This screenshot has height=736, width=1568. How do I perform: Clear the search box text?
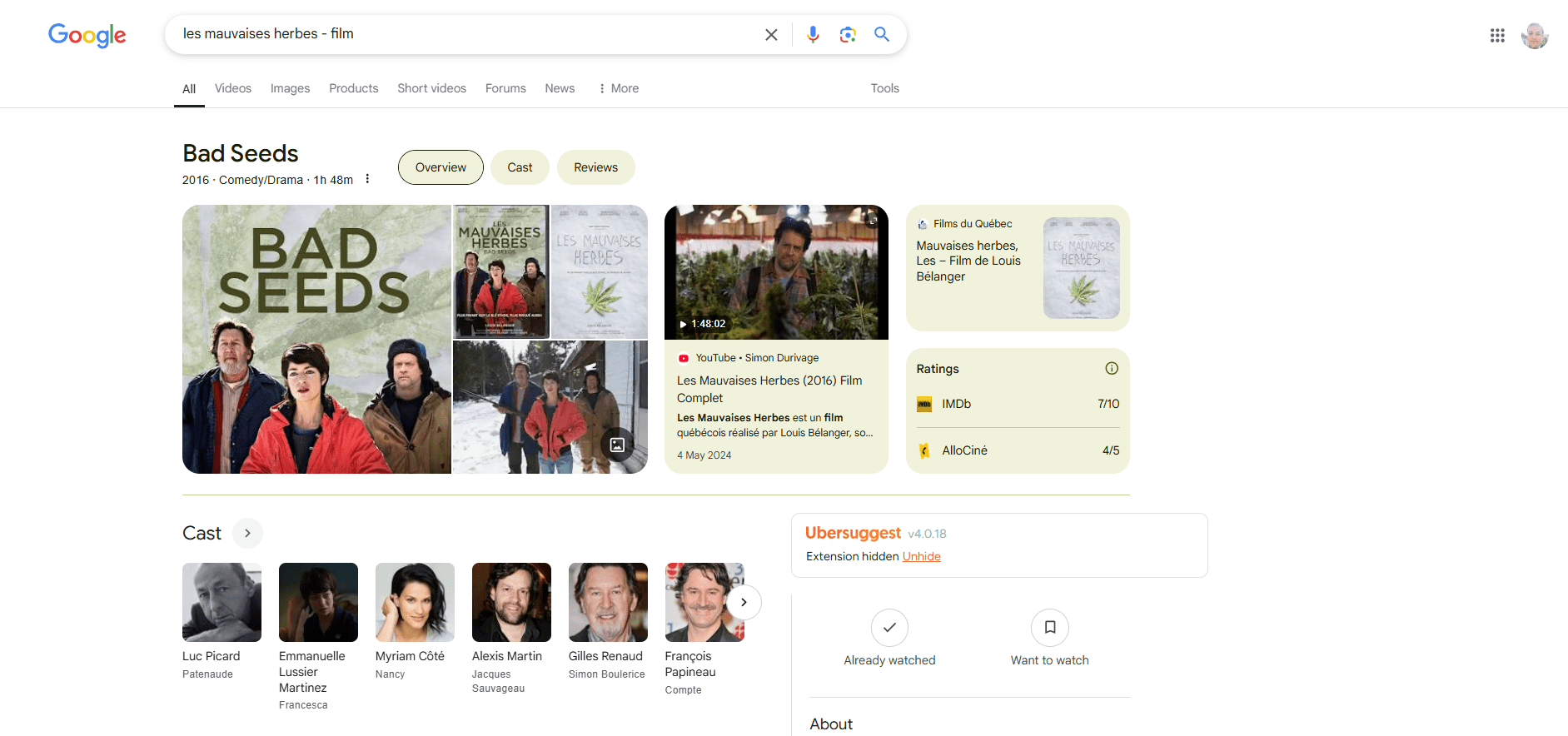coord(771,34)
